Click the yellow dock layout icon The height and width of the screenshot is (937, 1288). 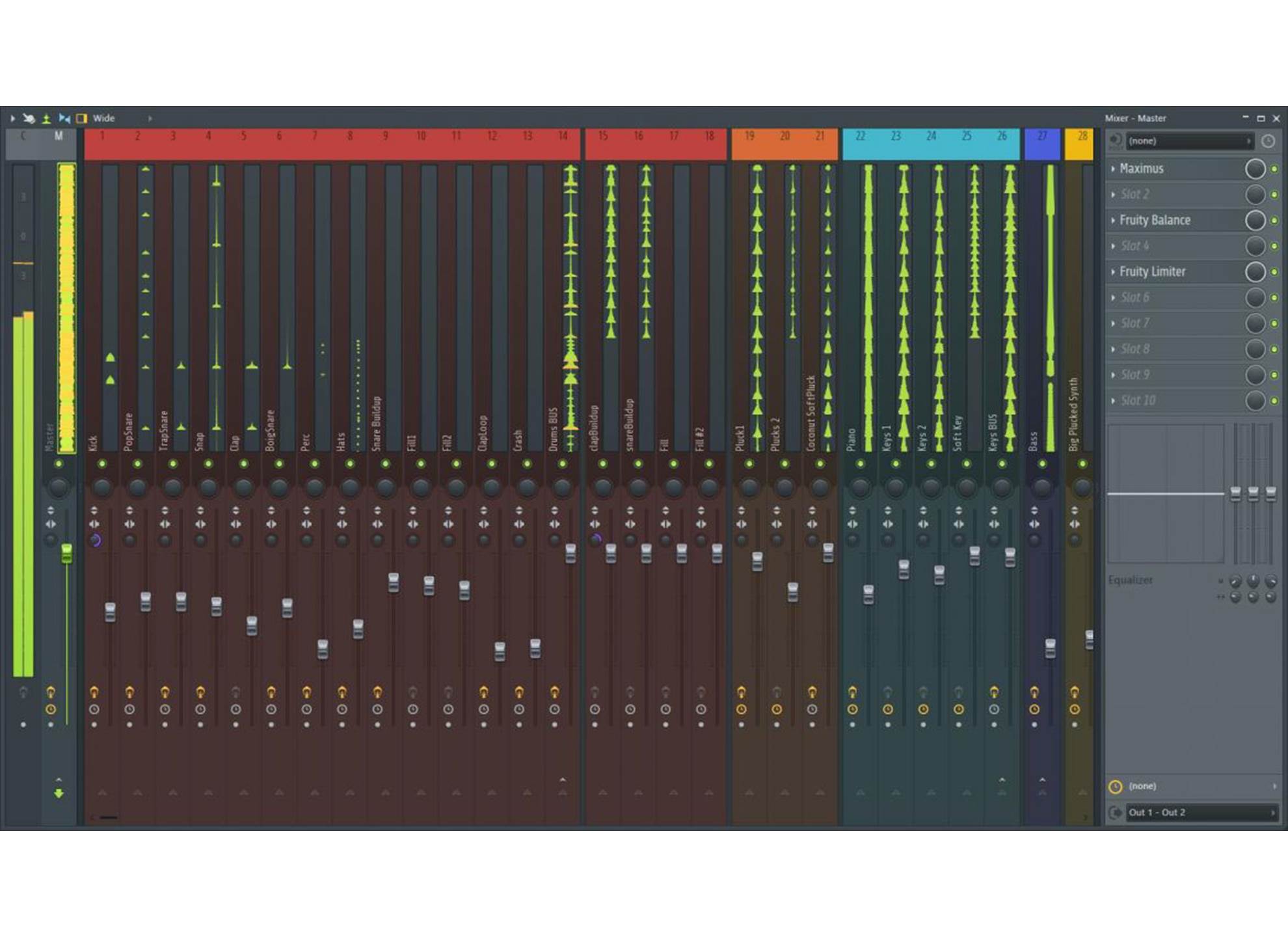point(81,118)
